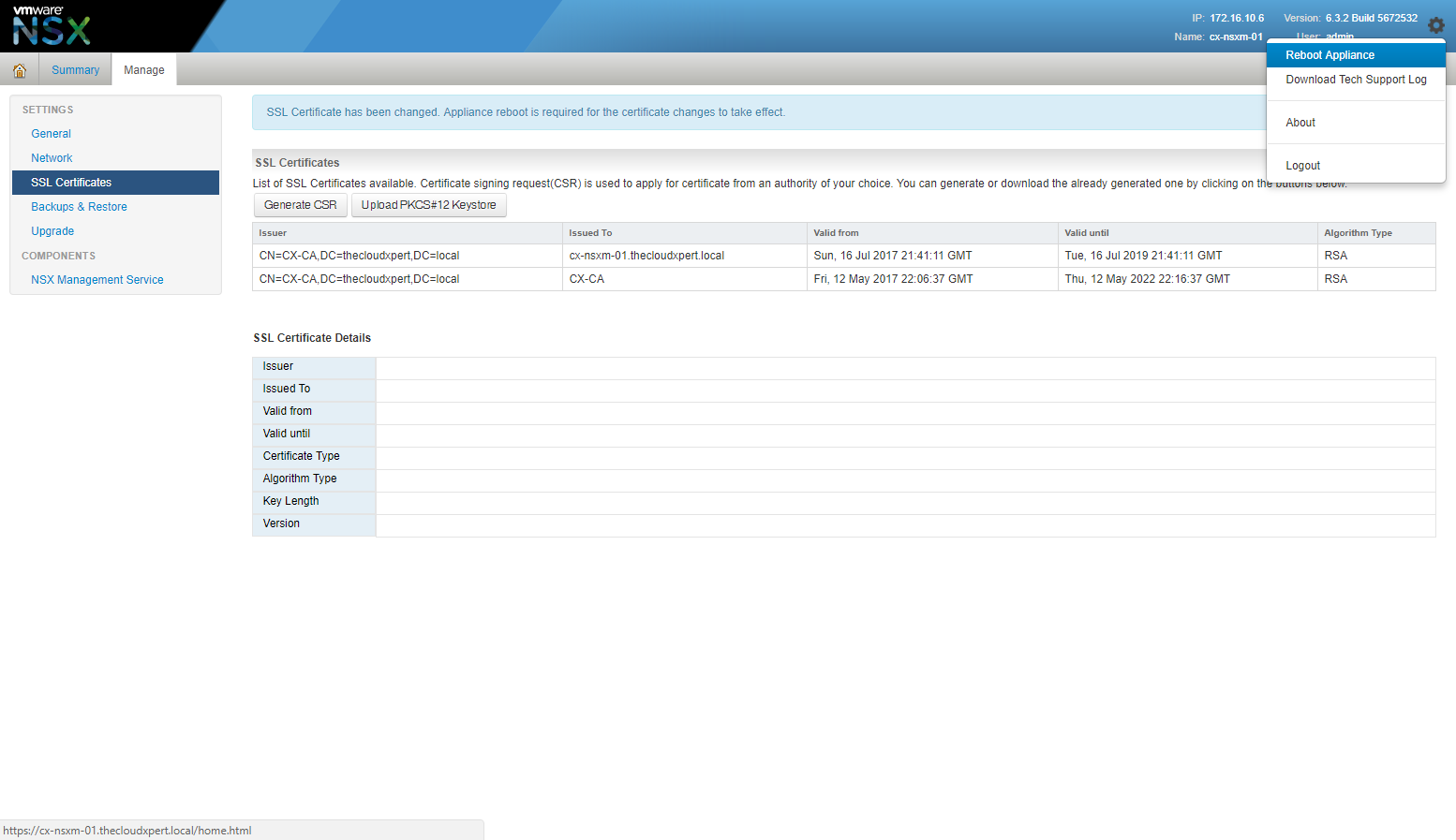Open Backups & Restore settings

tap(79, 207)
